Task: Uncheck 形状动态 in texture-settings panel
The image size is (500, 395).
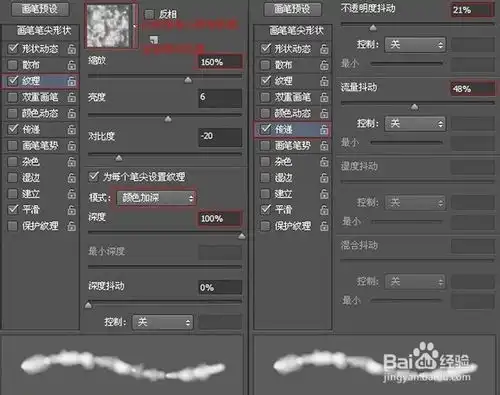Action: 13,49
